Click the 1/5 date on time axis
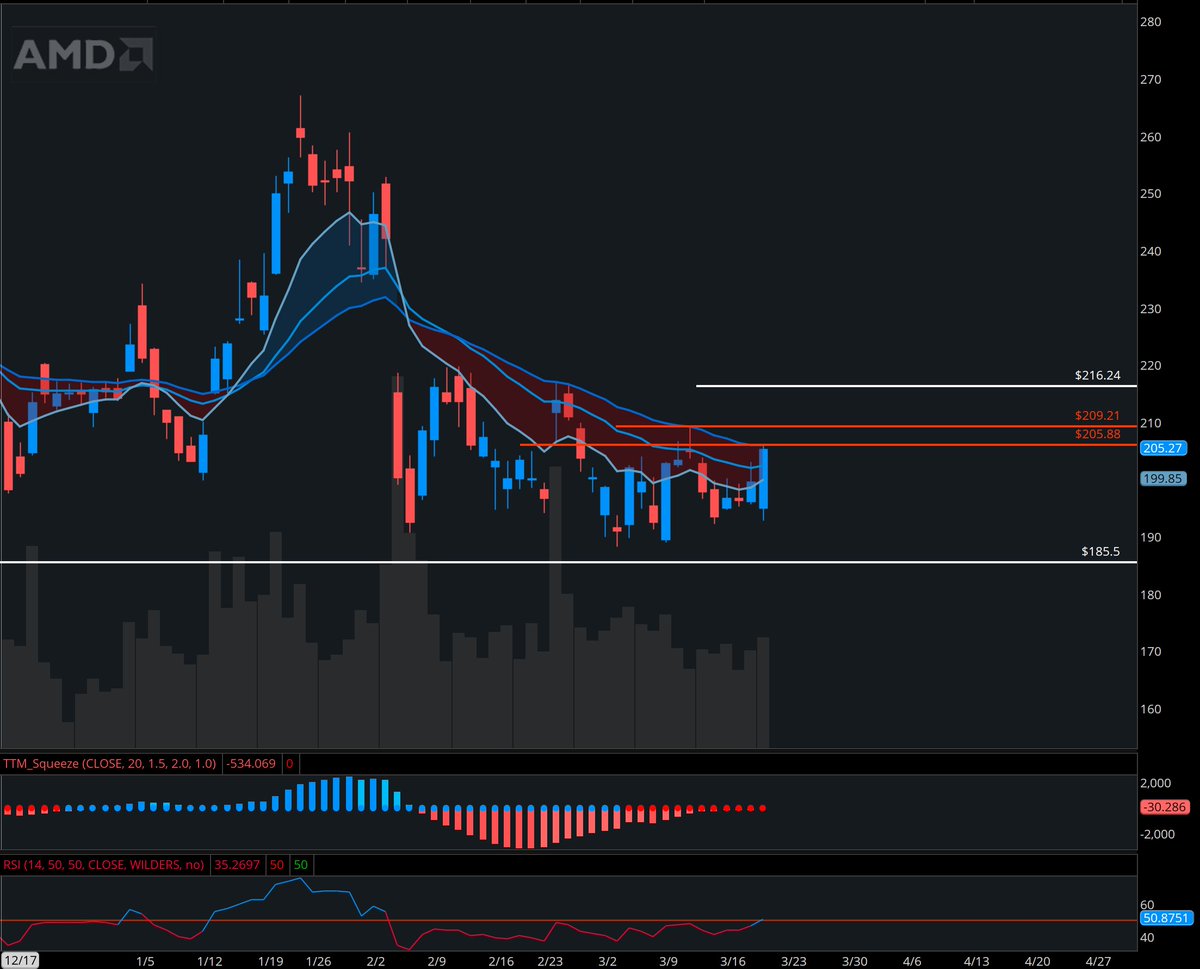 [145, 960]
